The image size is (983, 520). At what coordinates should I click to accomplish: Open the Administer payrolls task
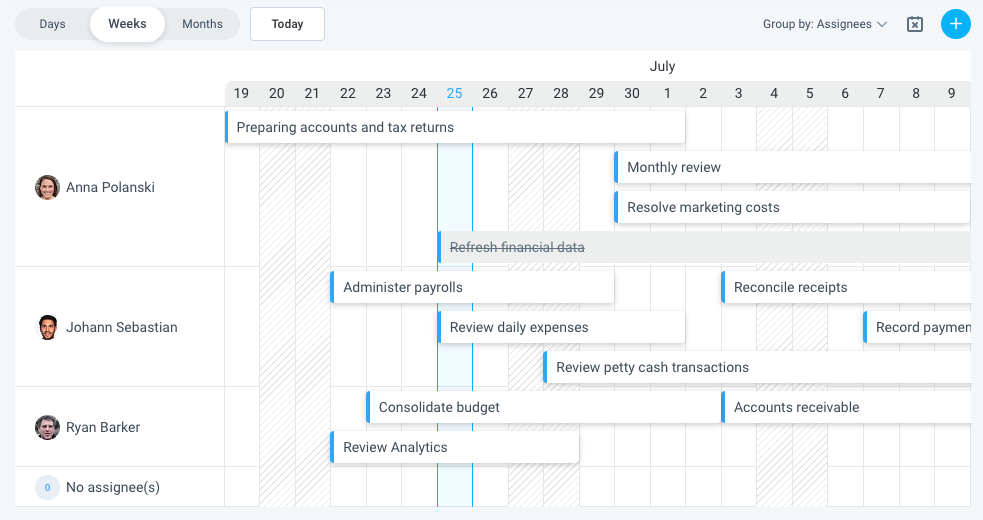pos(472,287)
